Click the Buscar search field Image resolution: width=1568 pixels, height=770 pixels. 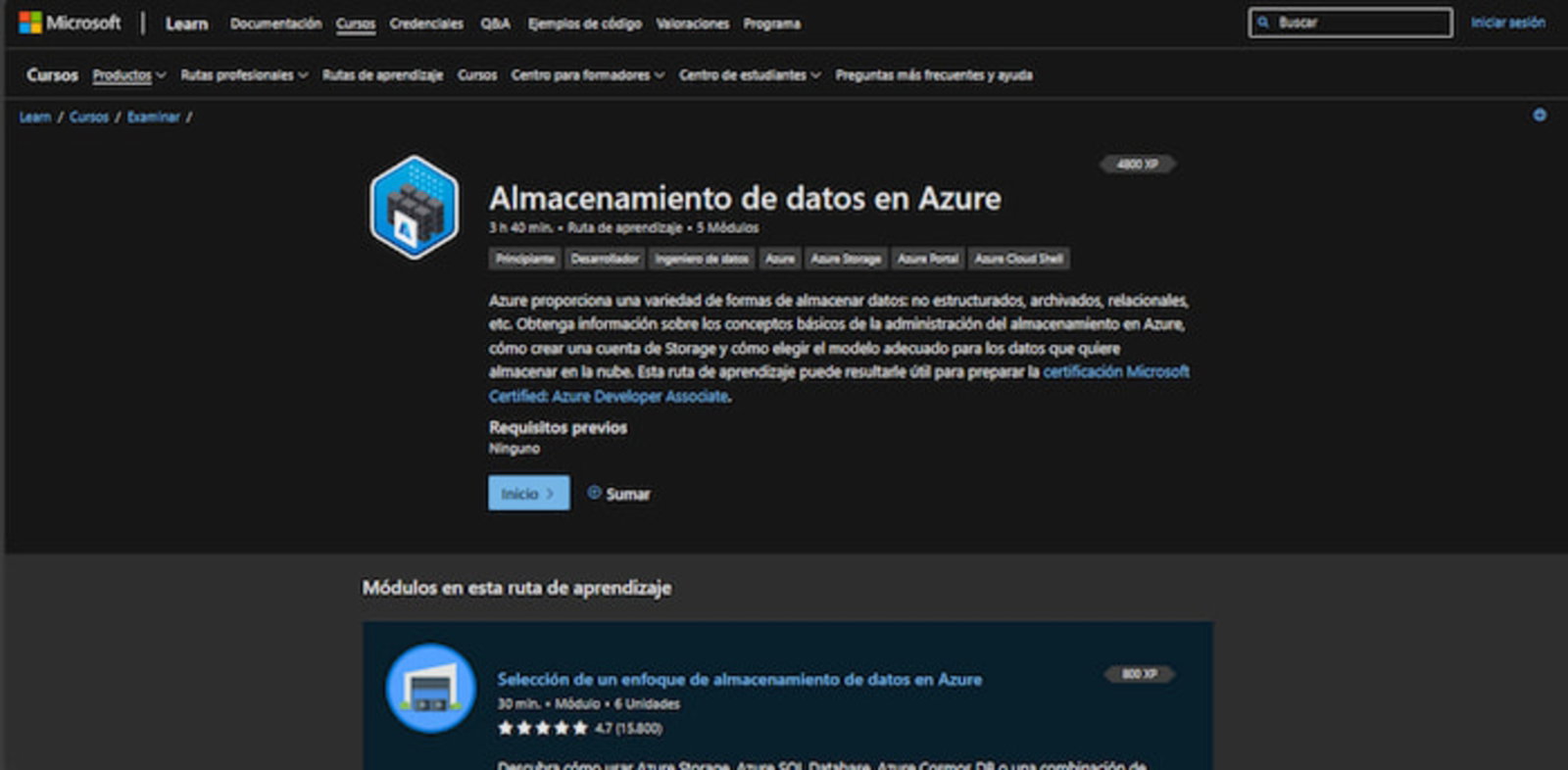(1350, 23)
